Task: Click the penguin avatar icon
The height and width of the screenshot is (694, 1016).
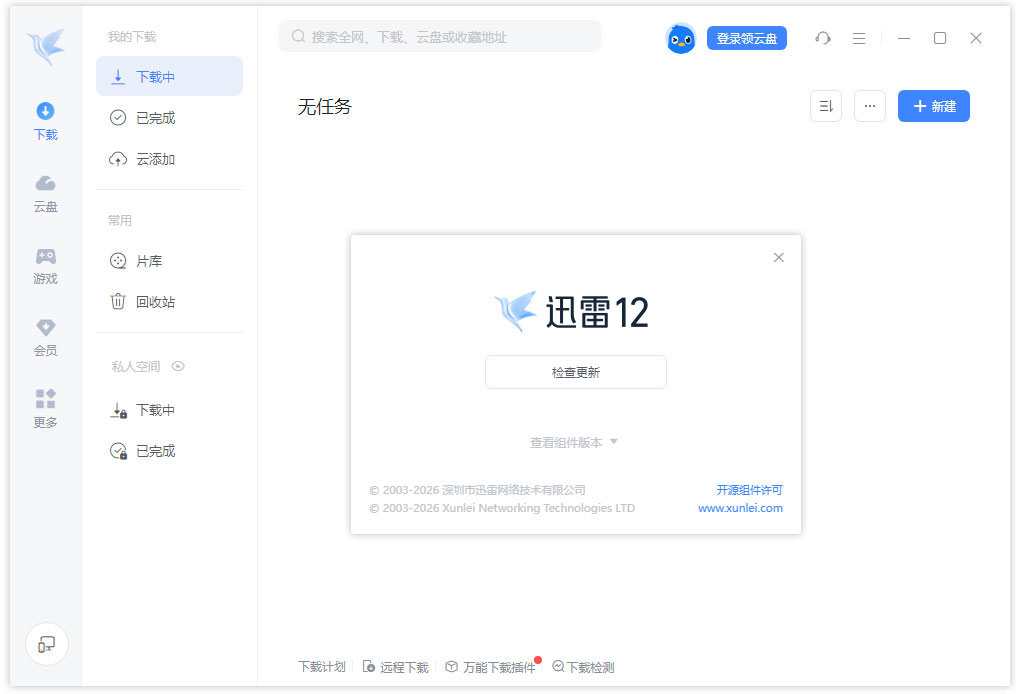Action: coord(681,38)
